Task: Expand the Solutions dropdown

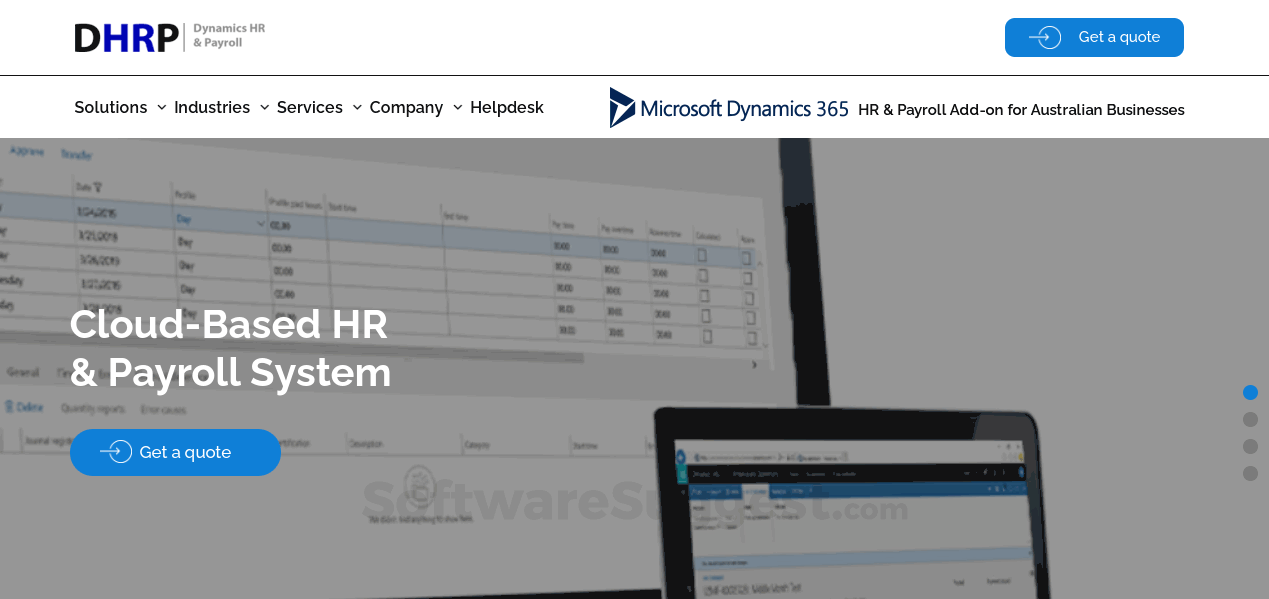Action: [x=110, y=107]
